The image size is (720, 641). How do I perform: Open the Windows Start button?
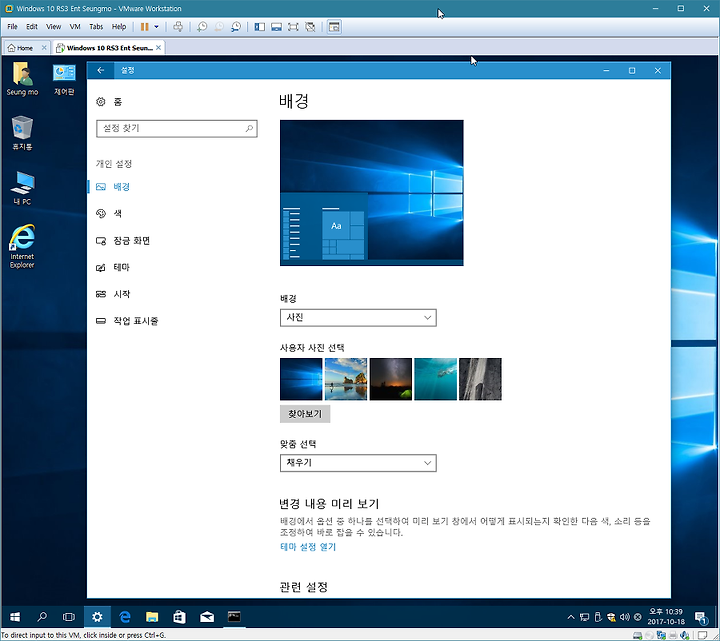[x=15, y=617]
